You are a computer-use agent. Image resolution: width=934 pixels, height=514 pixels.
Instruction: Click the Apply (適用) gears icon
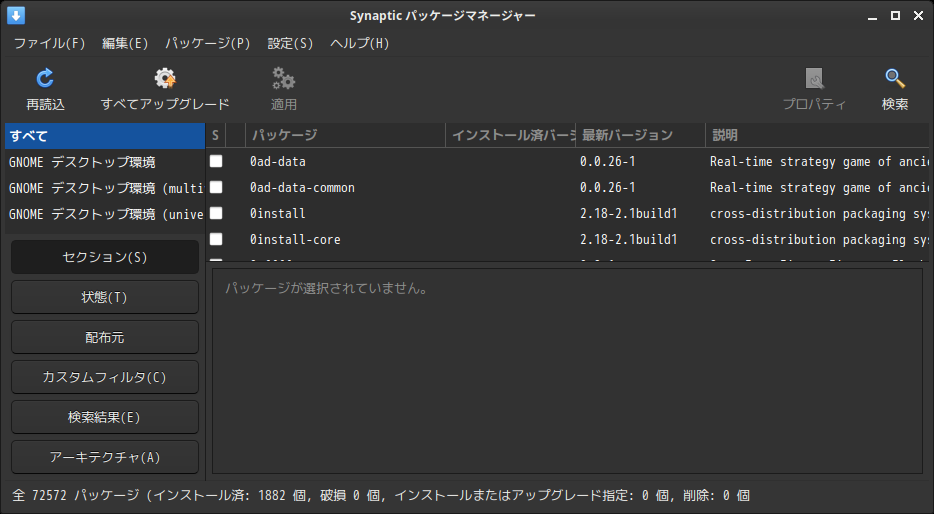click(x=284, y=78)
